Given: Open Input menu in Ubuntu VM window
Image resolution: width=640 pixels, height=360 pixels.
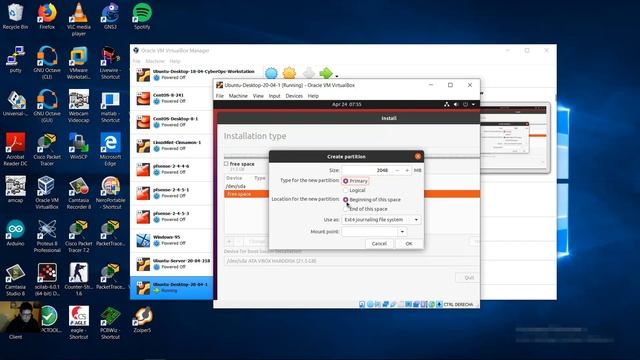Looking at the screenshot, I should tap(274, 96).
